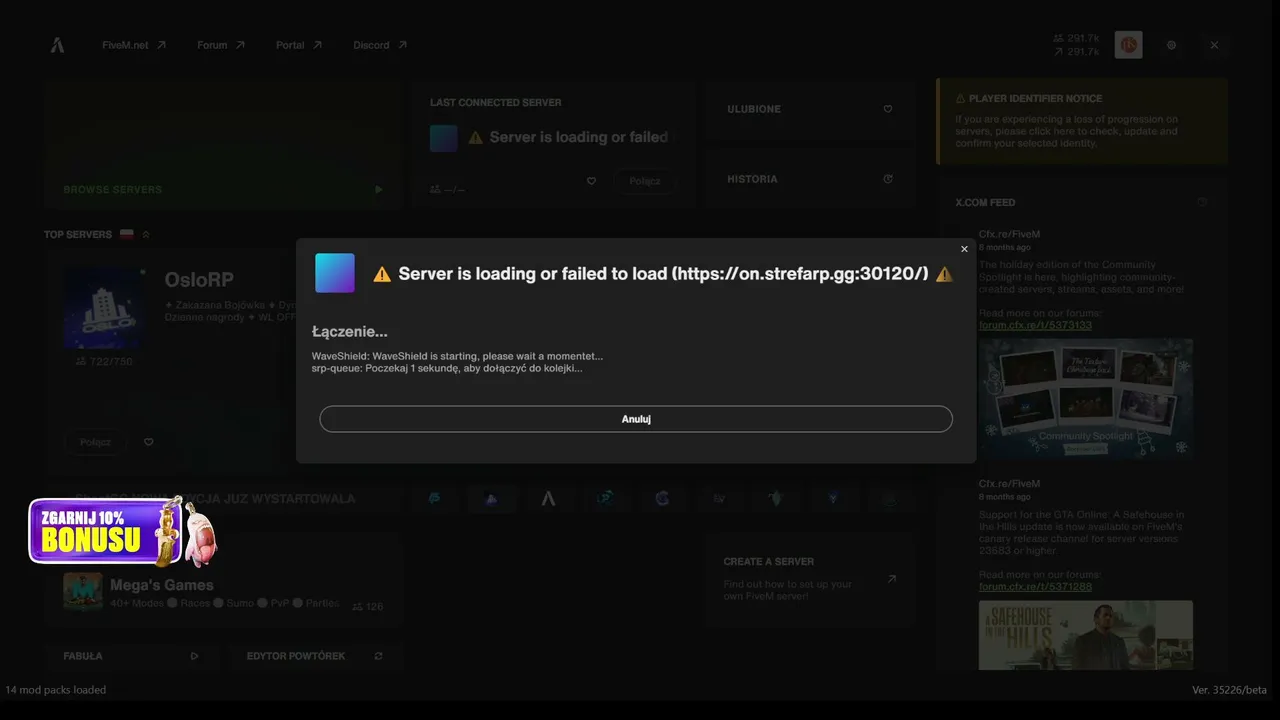The height and width of the screenshot is (720, 1280).
Task: Open the Ulubione favorites list
Action: click(x=810, y=109)
